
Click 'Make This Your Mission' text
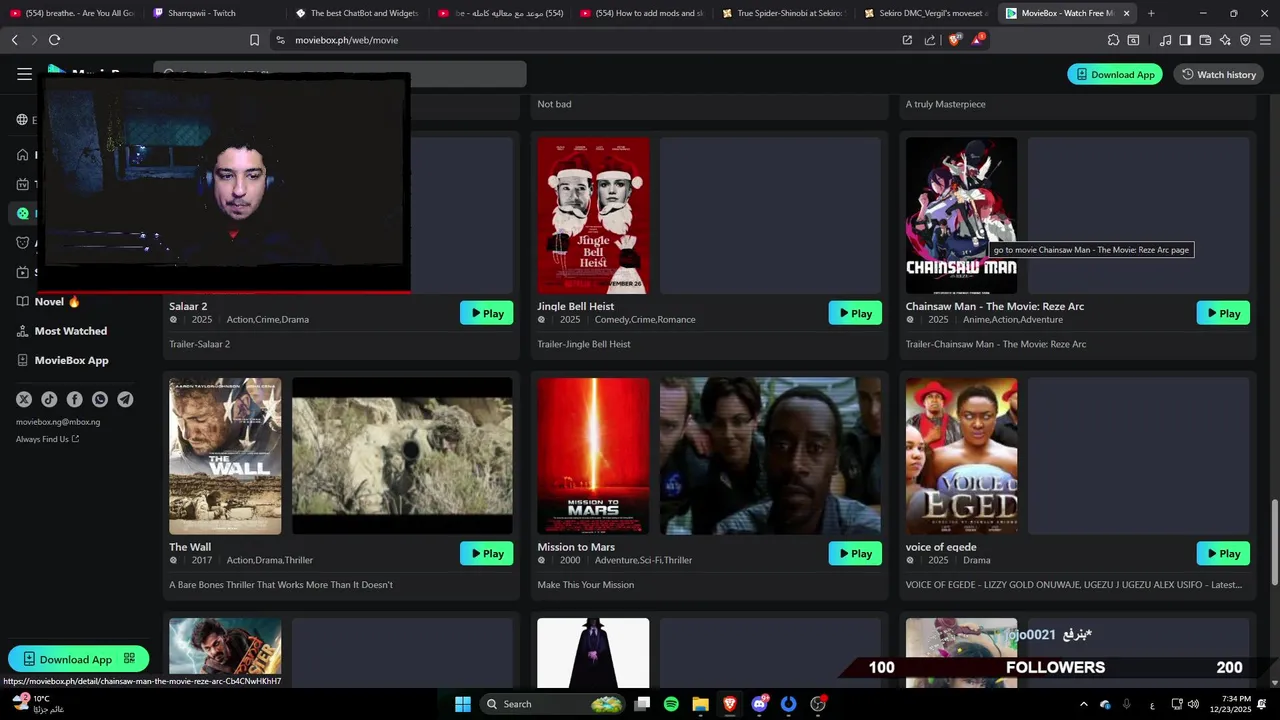[x=585, y=585]
